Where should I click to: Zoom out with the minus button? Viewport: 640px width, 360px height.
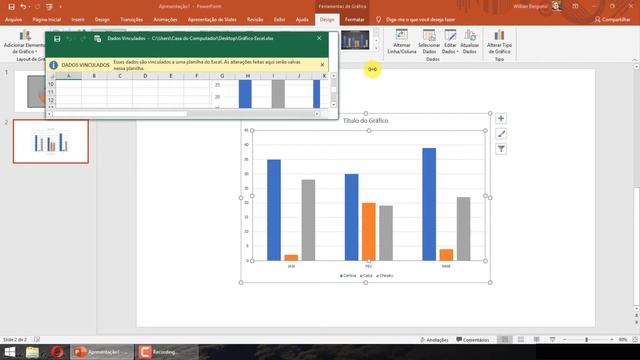tap(564, 340)
